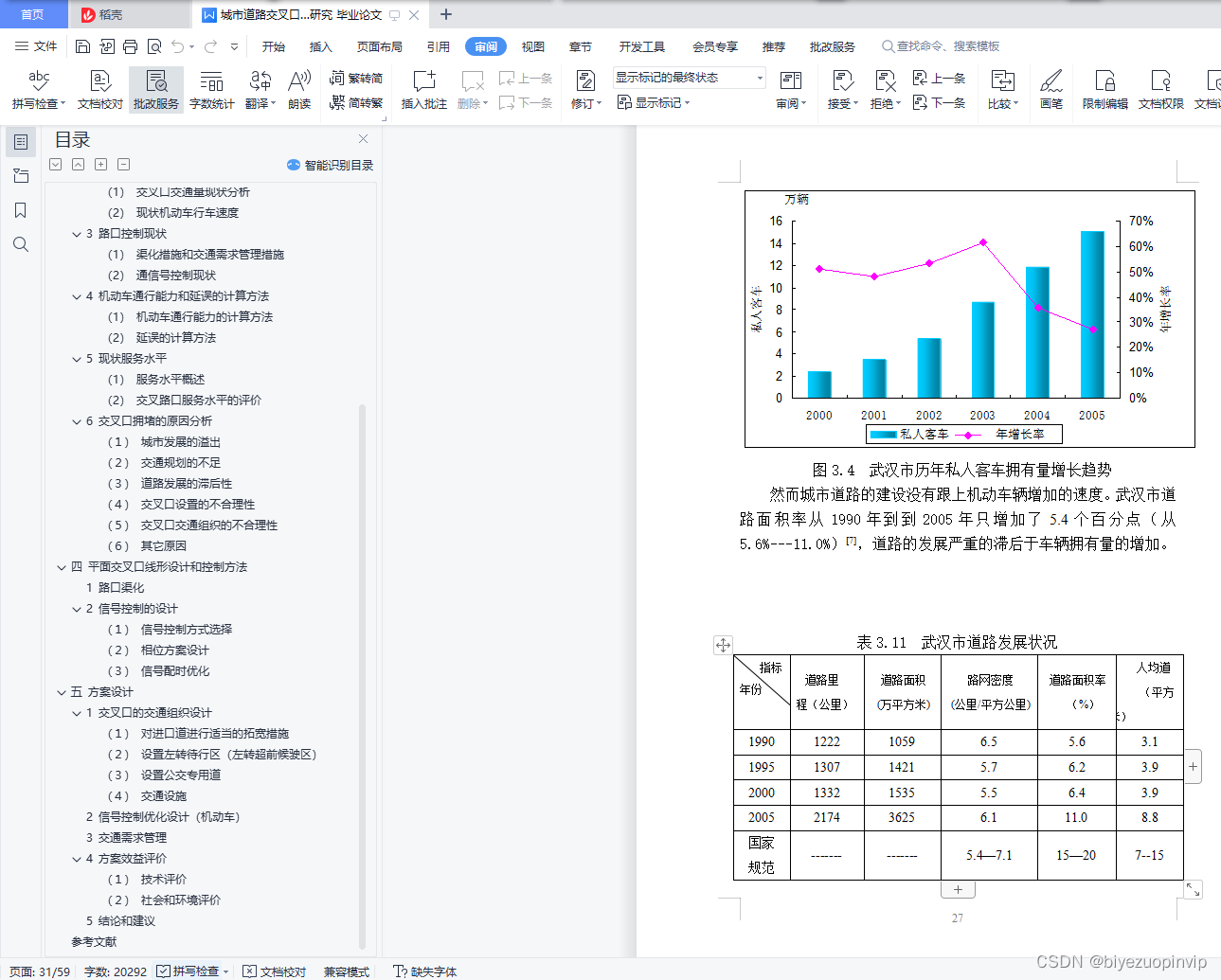Click the add row plus below table

(958, 890)
